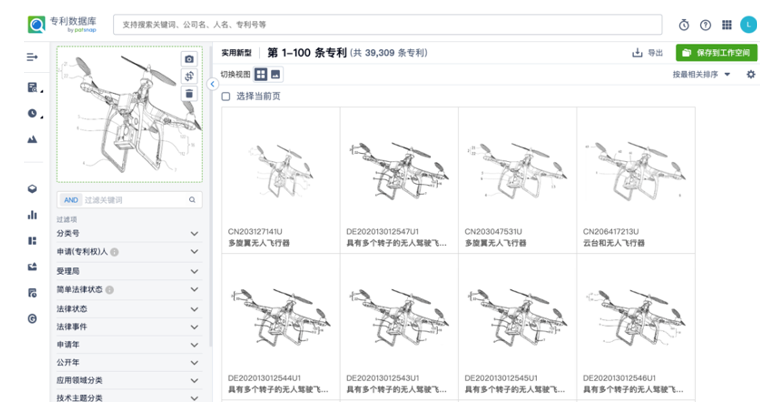Click the camera icon on the drone image
Image resolution: width=760 pixels, height=409 pixels.
point(189,60)
